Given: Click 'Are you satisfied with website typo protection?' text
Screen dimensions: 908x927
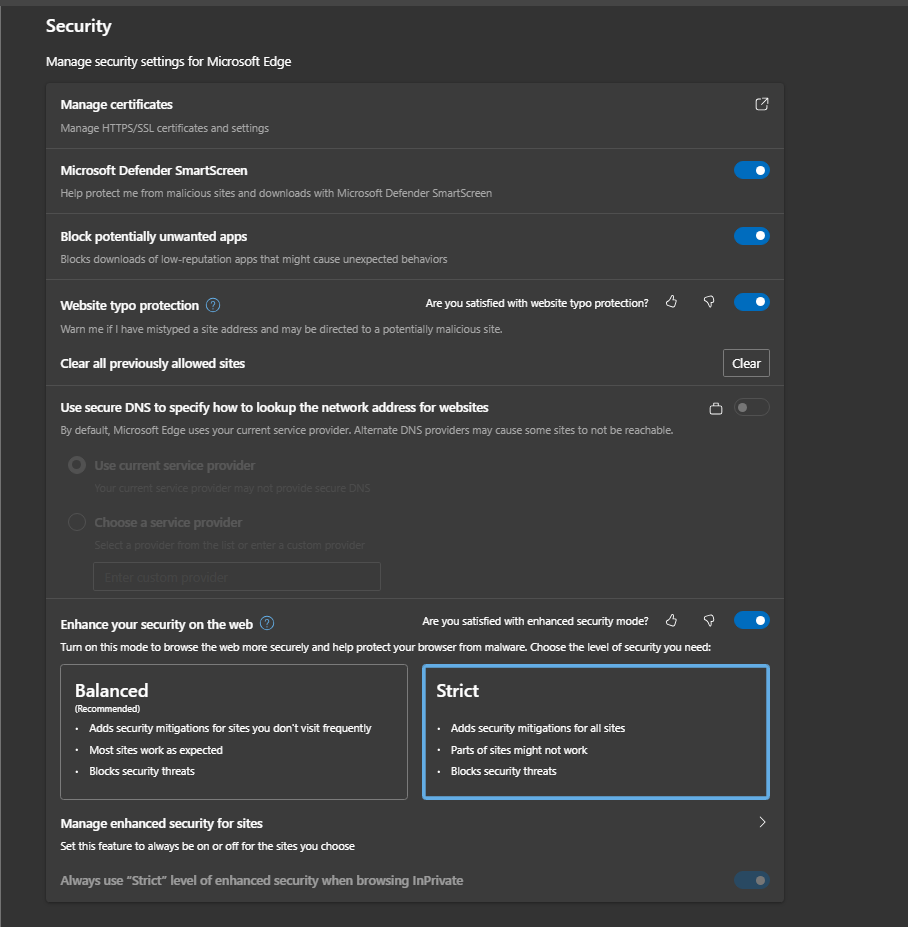Looking at the screenshot, I should pyautogui.click(x=537, y=303).
